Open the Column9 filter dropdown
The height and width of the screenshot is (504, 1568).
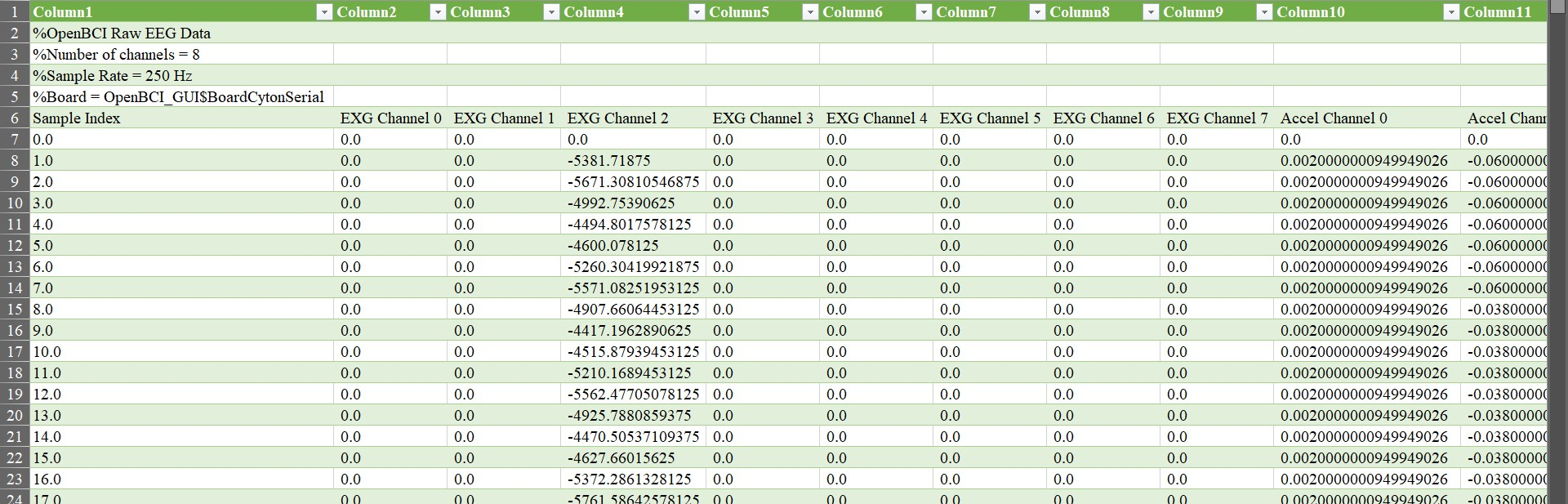(x=1264, y=12)
